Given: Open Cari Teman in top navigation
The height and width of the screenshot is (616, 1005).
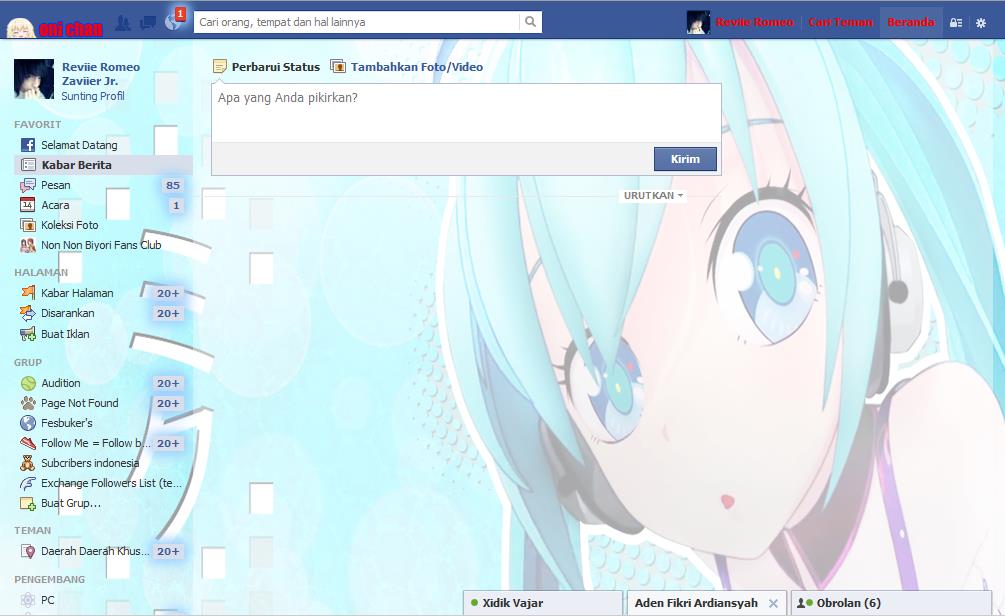Looking at the screenshot, I should [x=840, y=22].
